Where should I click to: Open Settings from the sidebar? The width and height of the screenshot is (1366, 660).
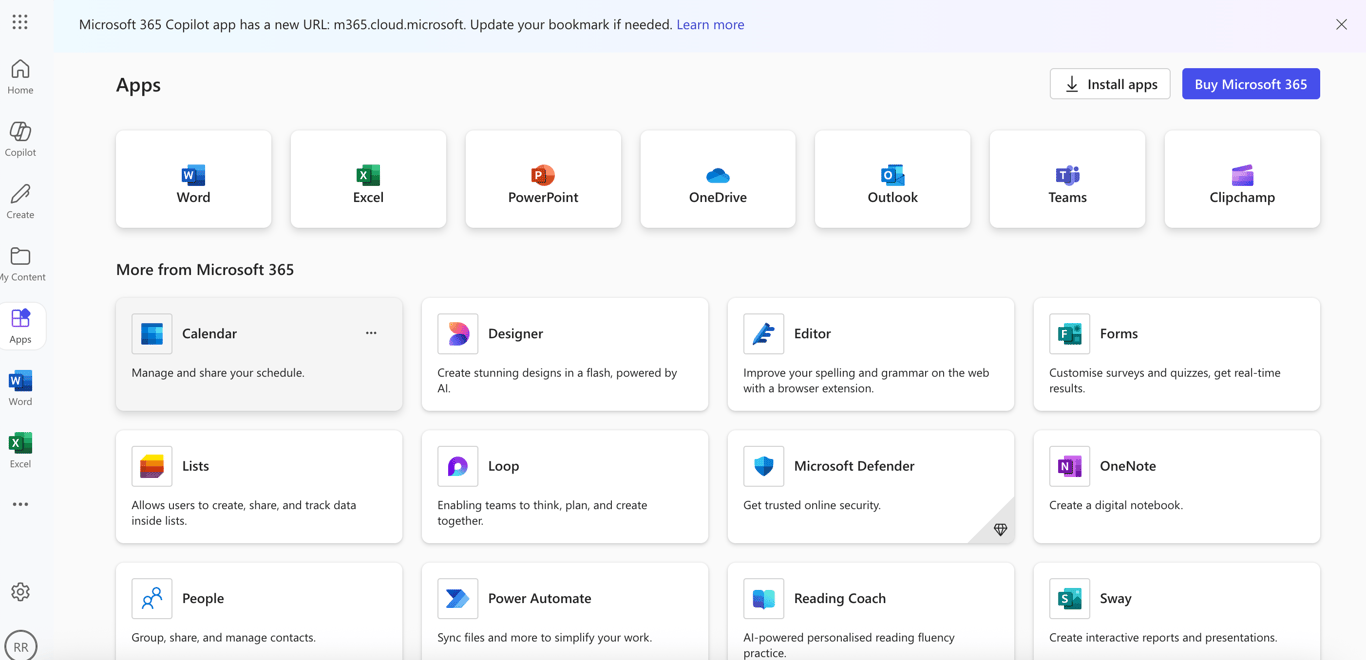[x=20, y=591]
